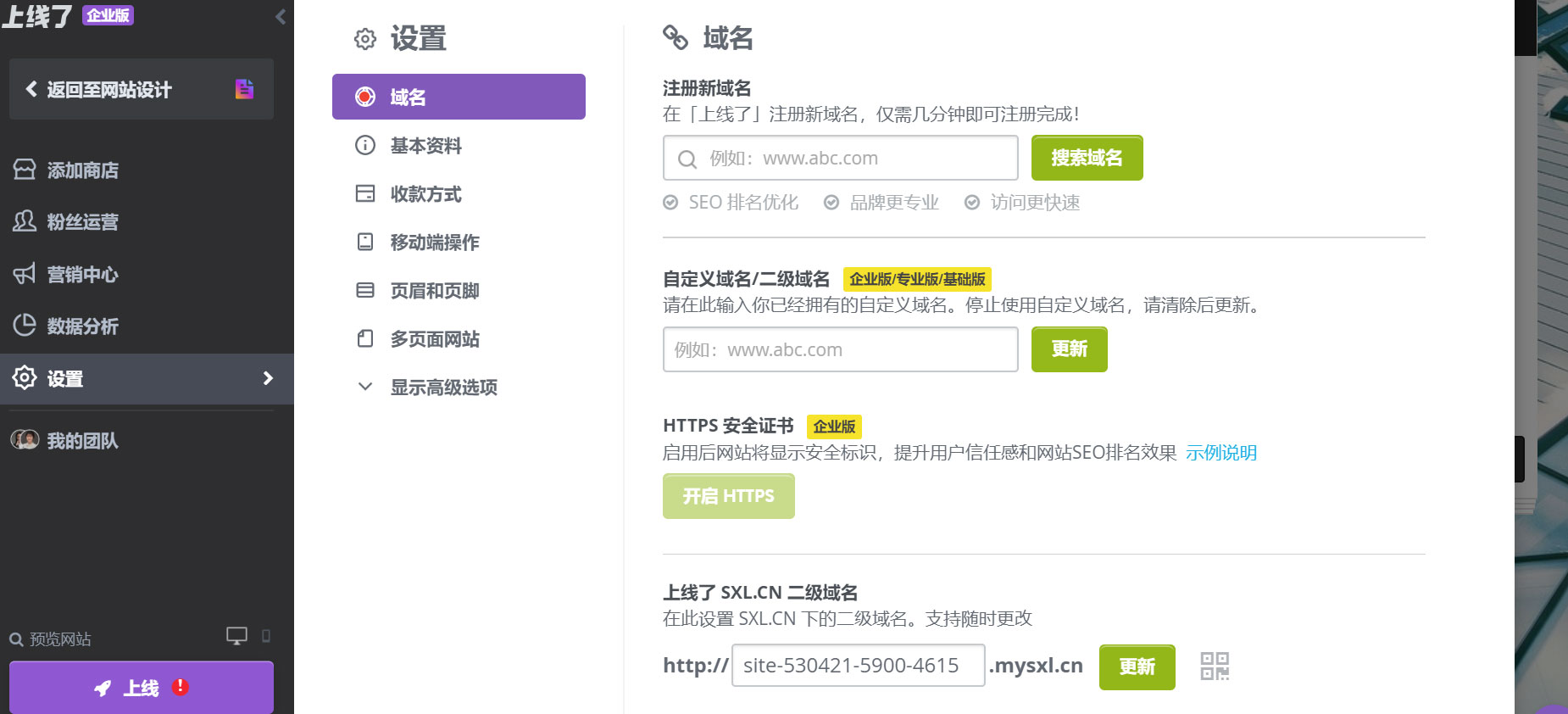Click the document icon in the return button
Screen dimensions: 1568x714
click(x=244, y=89)
